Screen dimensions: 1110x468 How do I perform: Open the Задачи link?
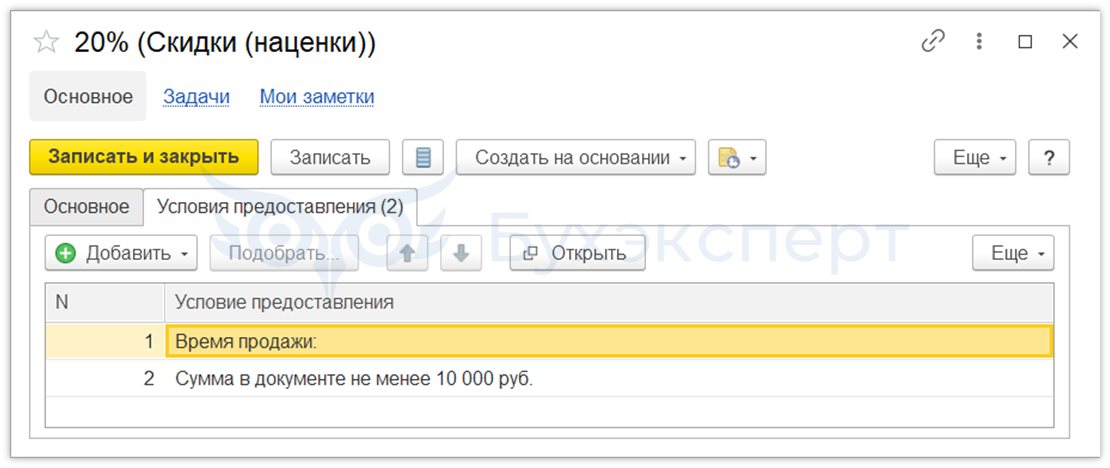tap(196, 96)
